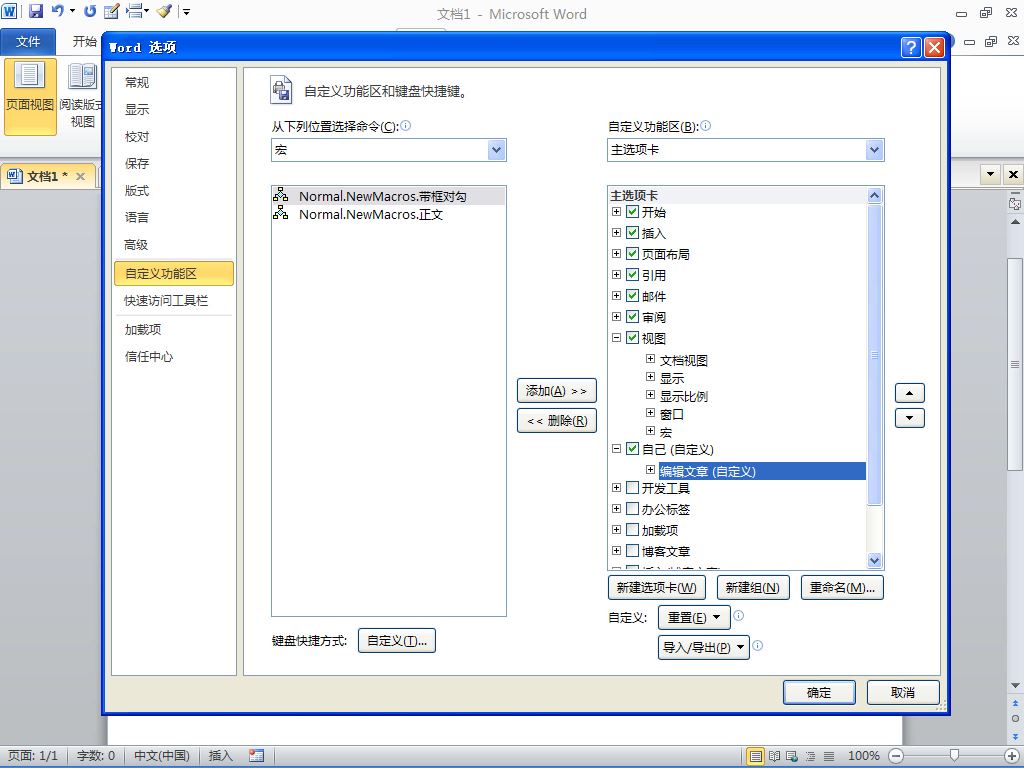Image resolution: width=1024 pixels, height=768 pixels.
Task: Click the << 删除(R) button
Action: coord(556,421)
